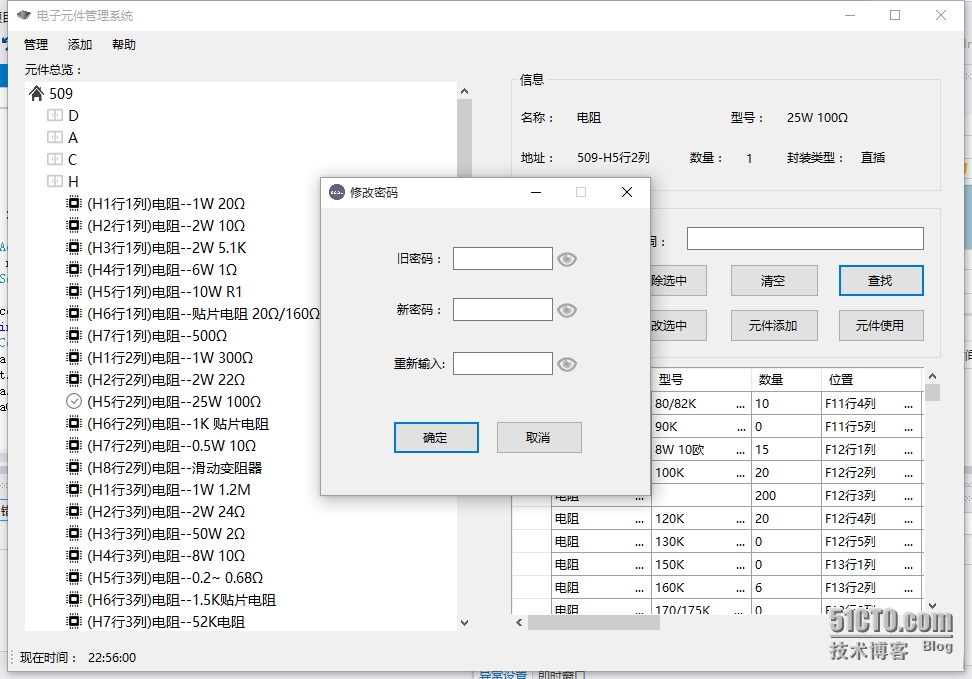The height and width of the screenshot is (679, 972).
Task: Click table vertical scrollbar up arrow
Action: (932, 376)
